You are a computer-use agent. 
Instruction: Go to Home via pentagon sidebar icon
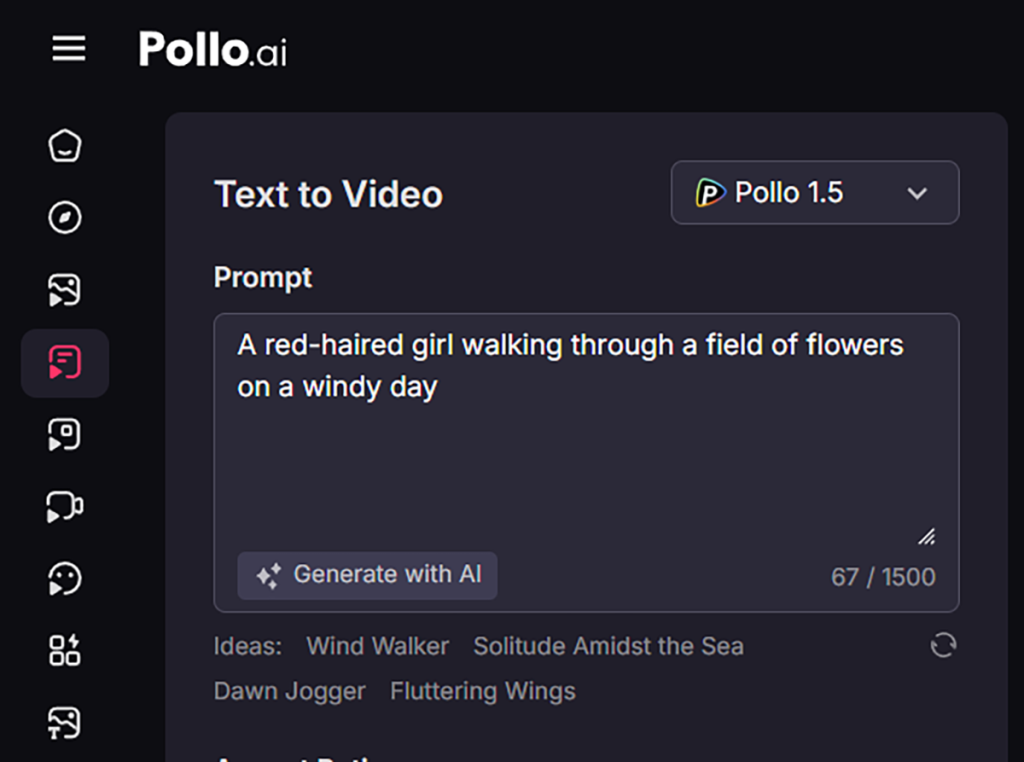(x=65, y=146)
